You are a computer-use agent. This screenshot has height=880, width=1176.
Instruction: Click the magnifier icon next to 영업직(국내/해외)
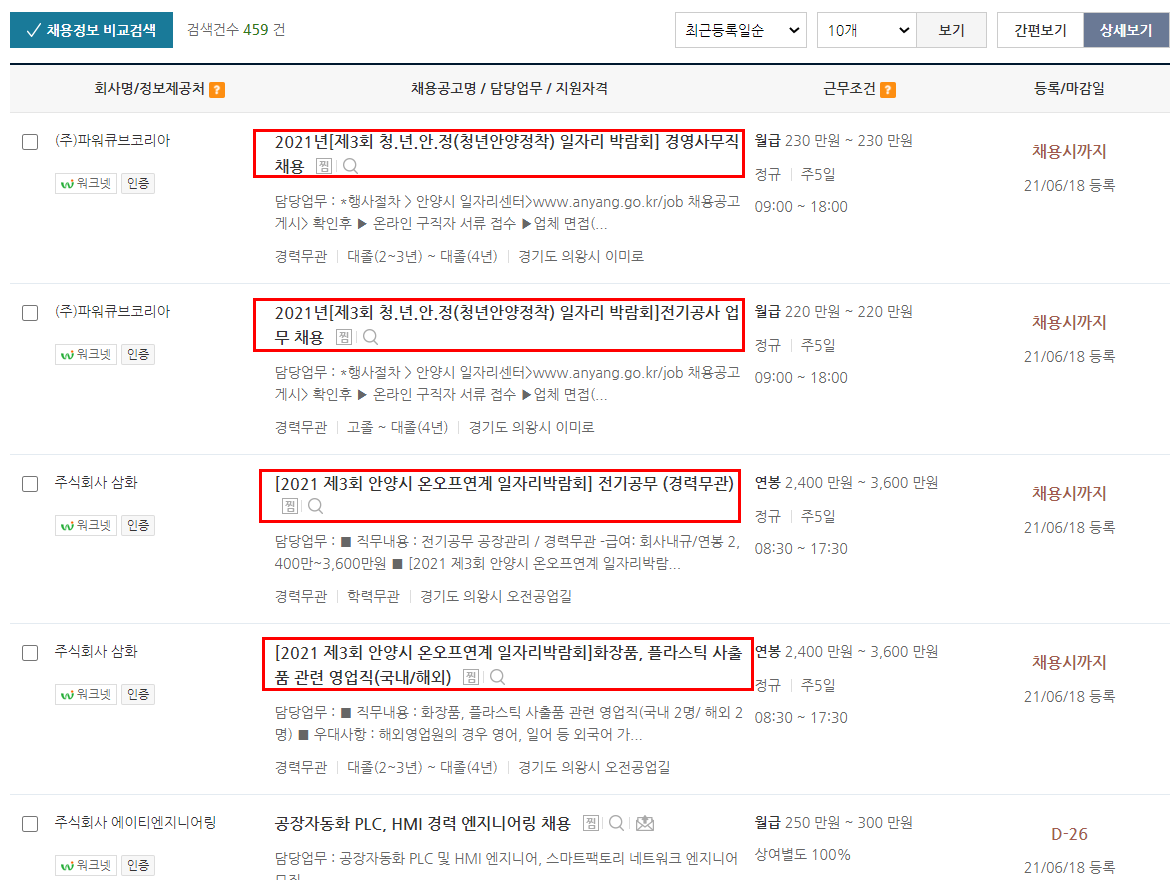pyautogui.click(x=497, y=677)
